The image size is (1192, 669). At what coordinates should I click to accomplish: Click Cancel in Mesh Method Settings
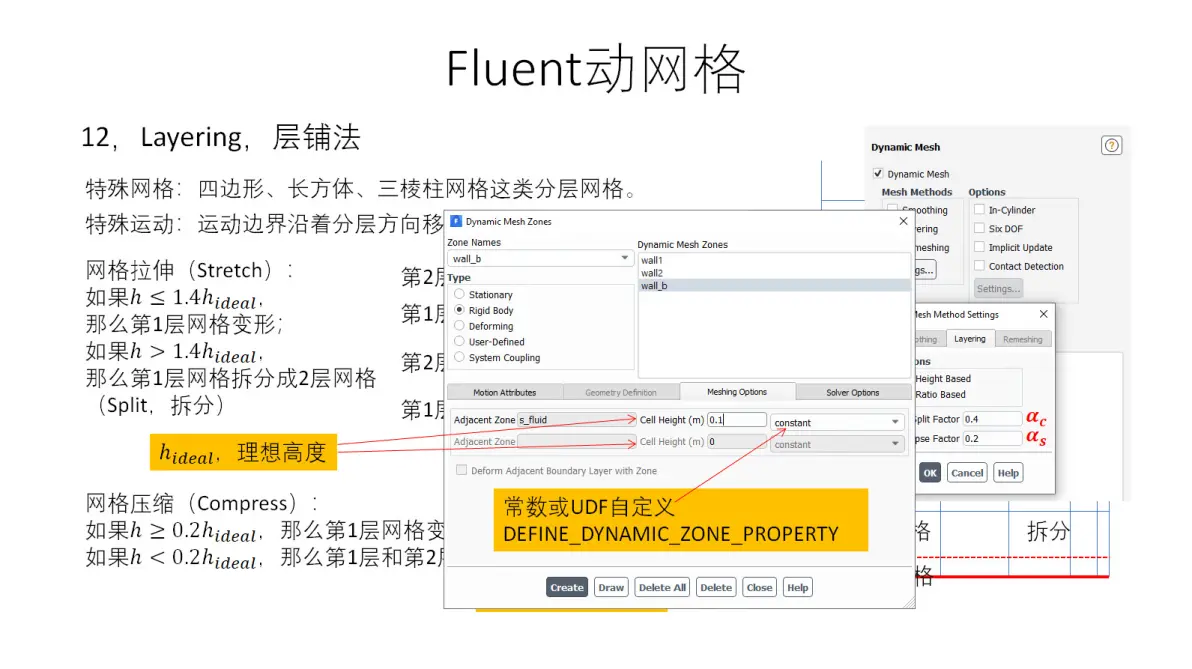point(967,473)
